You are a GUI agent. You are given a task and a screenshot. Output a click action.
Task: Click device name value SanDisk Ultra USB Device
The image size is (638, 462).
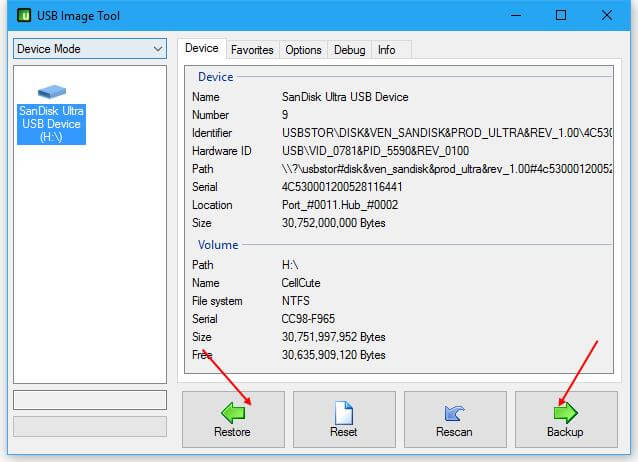[345, 97]
